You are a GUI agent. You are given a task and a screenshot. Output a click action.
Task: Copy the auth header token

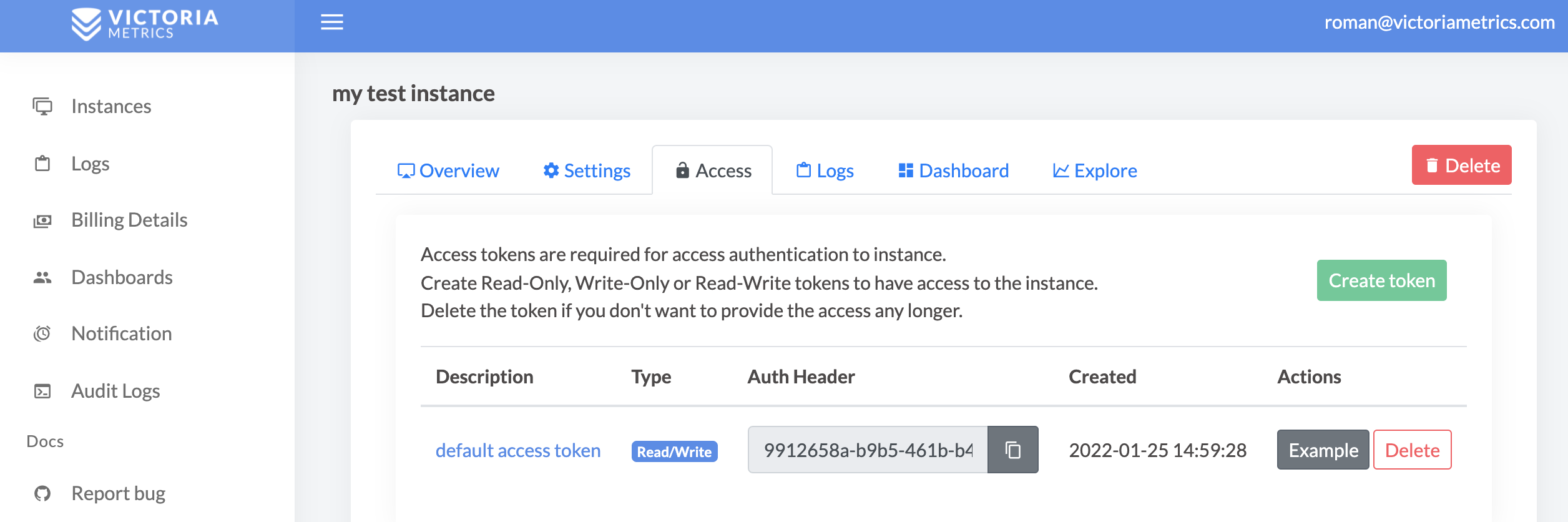coord(1012,450)
